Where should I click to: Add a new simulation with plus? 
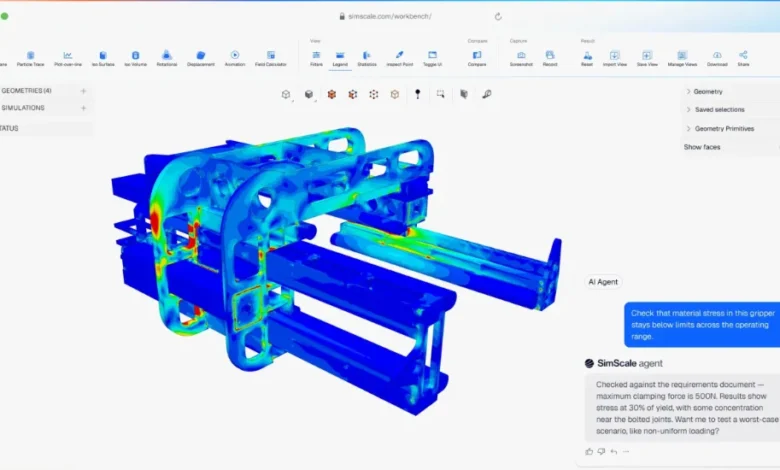point(84,108)
